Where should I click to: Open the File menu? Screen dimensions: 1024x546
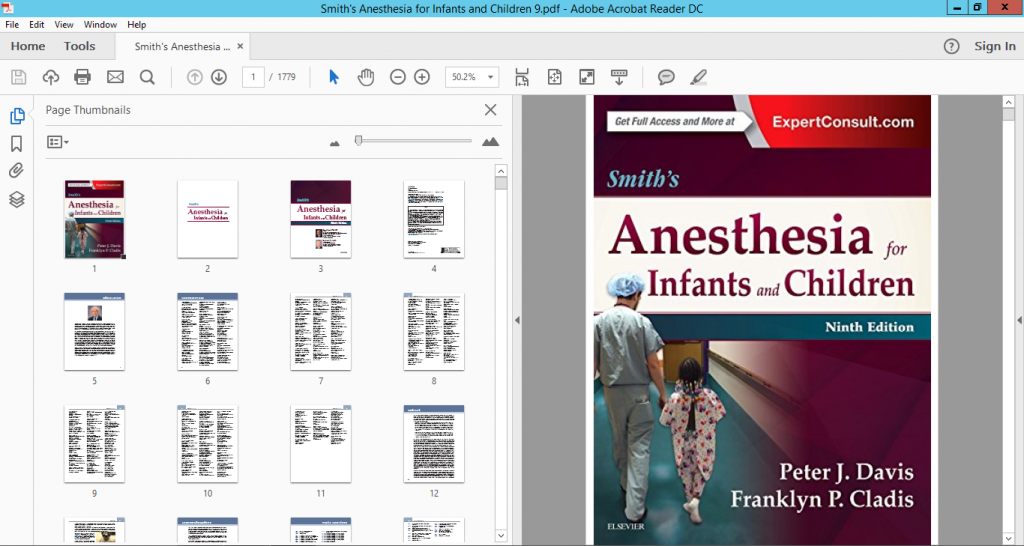click(x=12, y=24)
